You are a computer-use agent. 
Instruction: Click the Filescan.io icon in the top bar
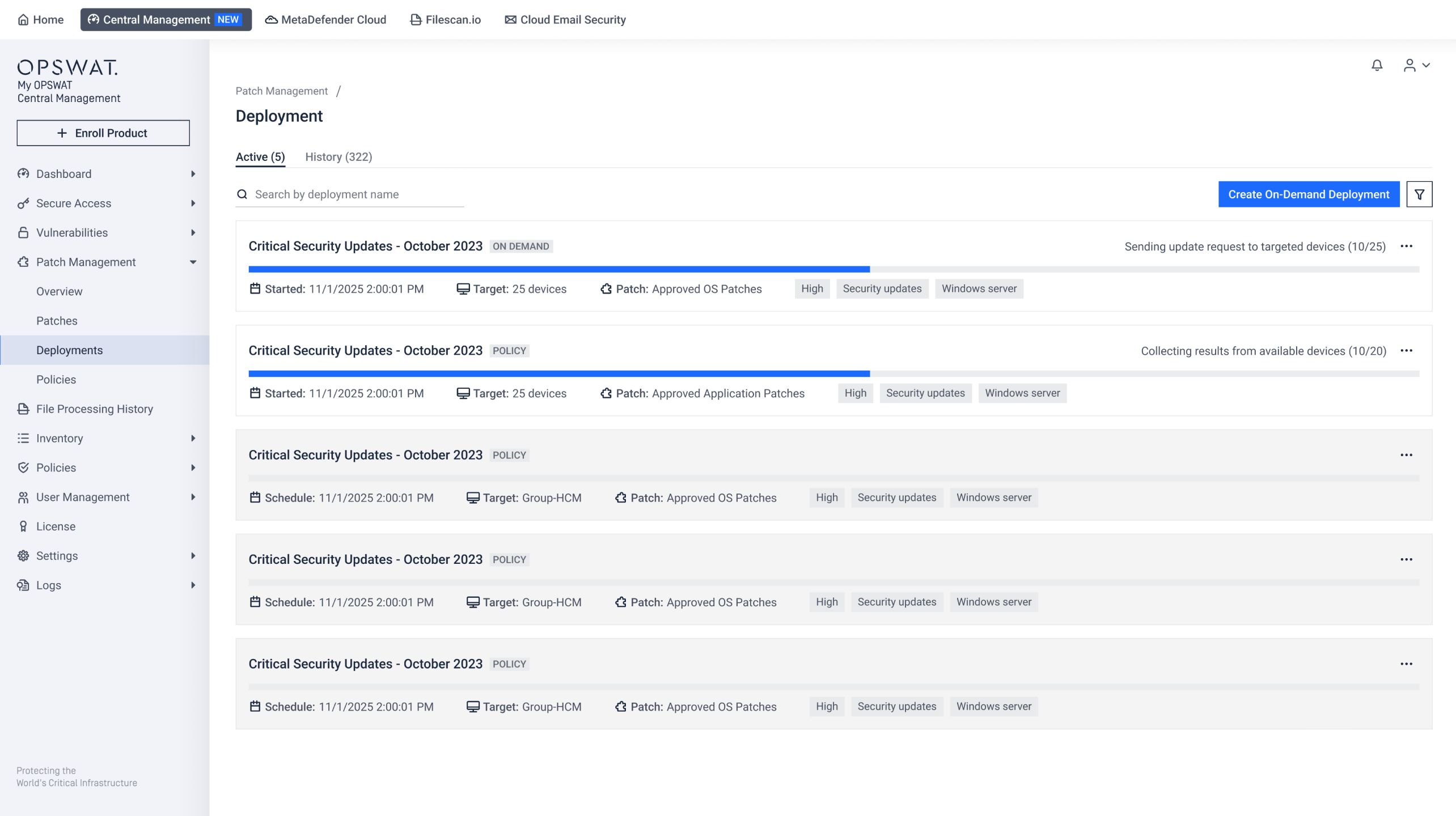click(x=416, y=20)
